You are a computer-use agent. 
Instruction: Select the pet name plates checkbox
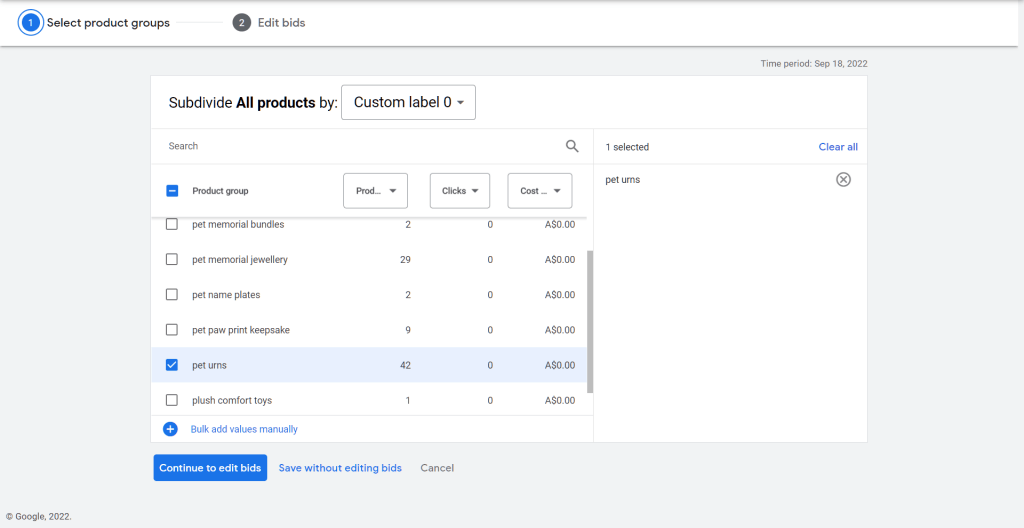pyautogui.click(x=172, y=295)
